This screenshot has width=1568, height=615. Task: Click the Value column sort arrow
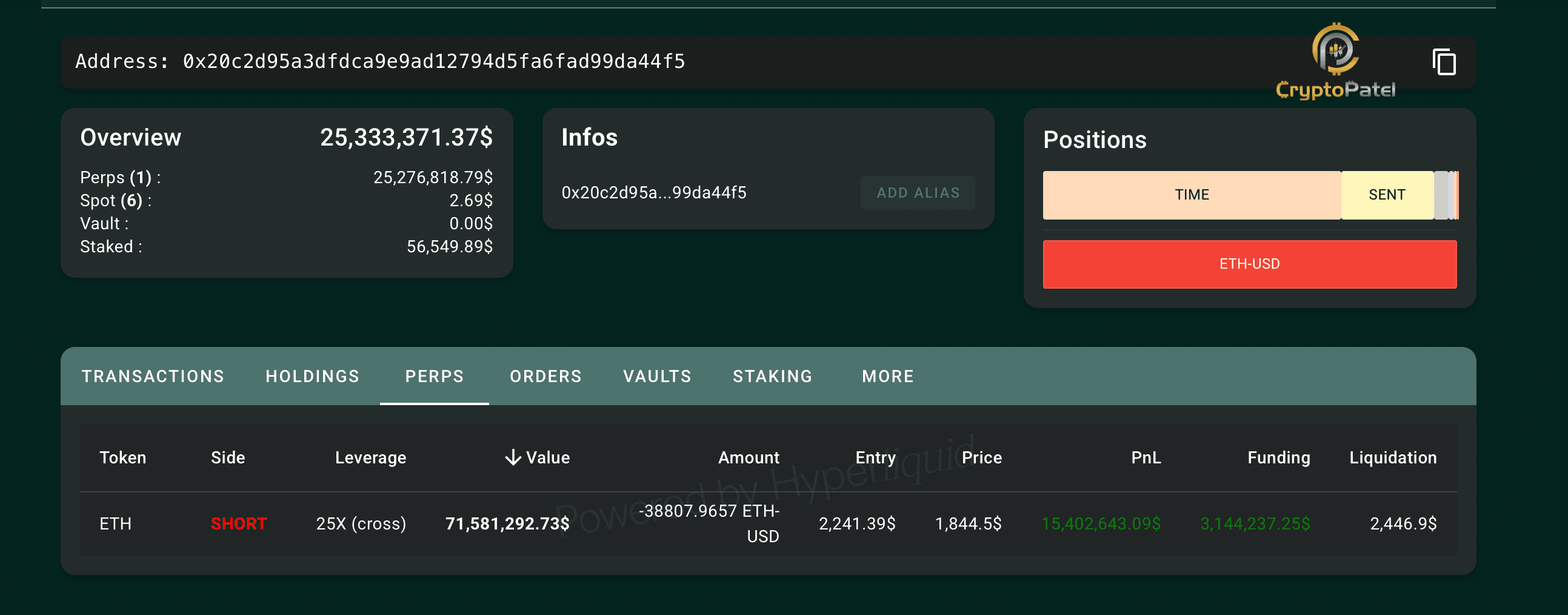pos(513,457)
